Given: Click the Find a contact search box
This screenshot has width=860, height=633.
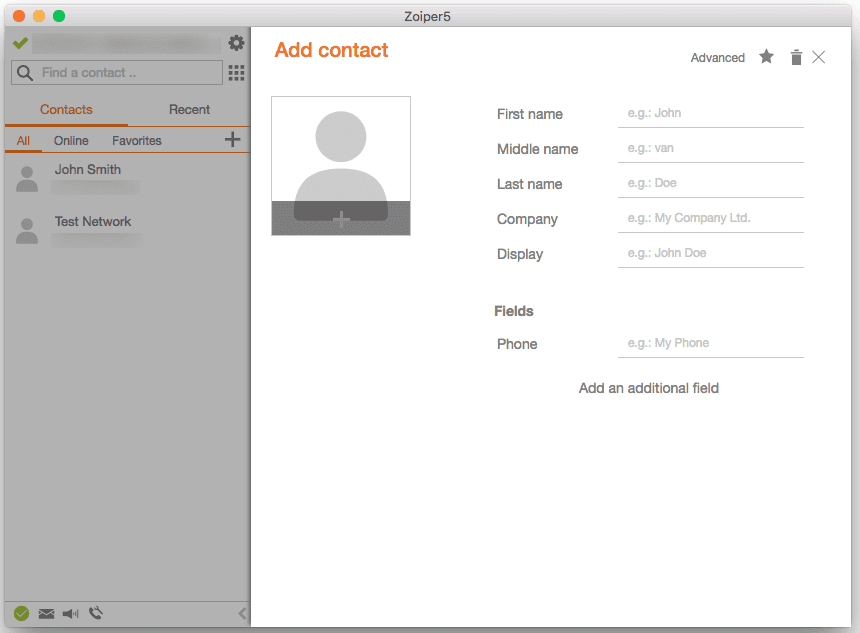Looking at the screenshot, I should pos(127,73).
